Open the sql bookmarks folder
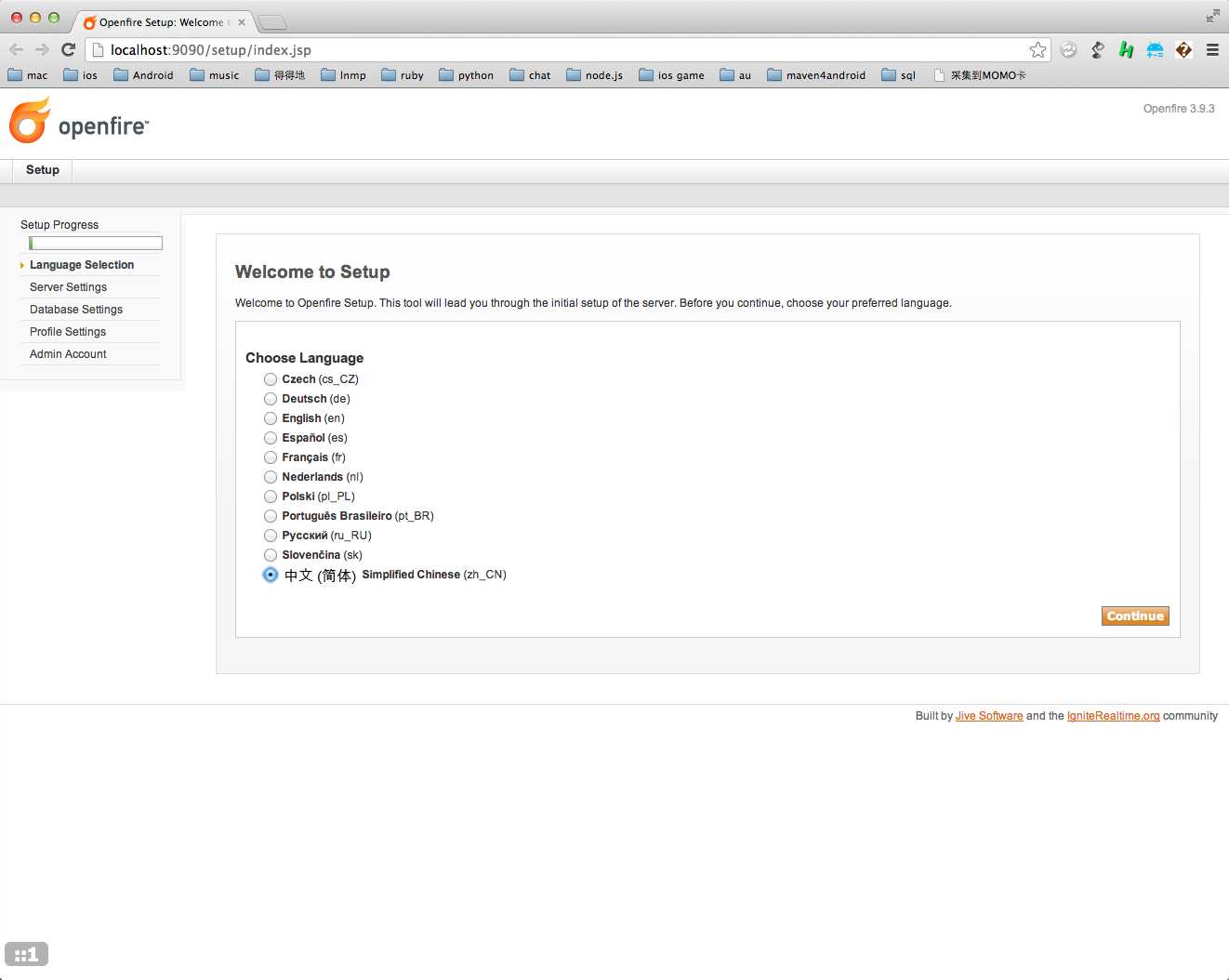Viewport: 1229px width, 980px height. pos(898,75)
